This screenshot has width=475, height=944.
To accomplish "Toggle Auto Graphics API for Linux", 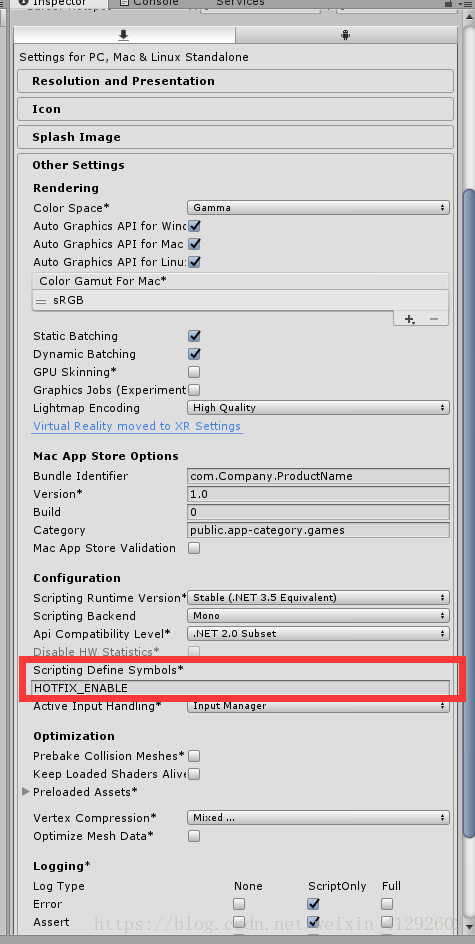I will coord(194,262).
